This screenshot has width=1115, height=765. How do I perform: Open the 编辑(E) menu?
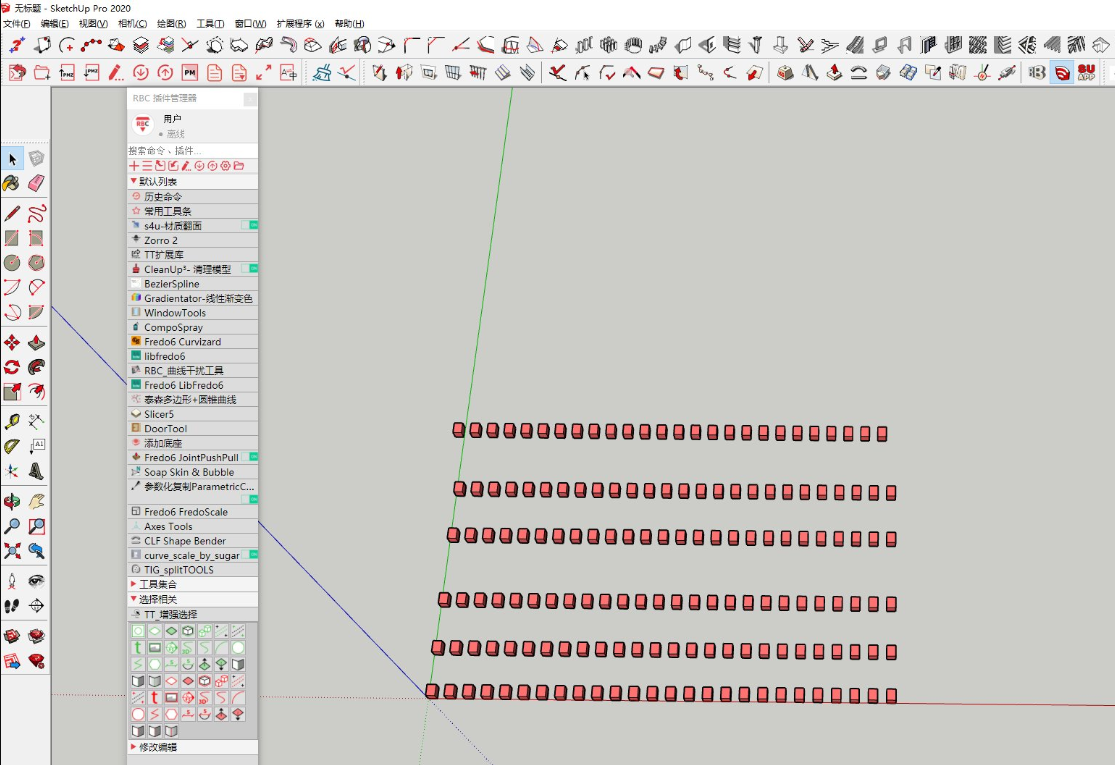[54, 23]
